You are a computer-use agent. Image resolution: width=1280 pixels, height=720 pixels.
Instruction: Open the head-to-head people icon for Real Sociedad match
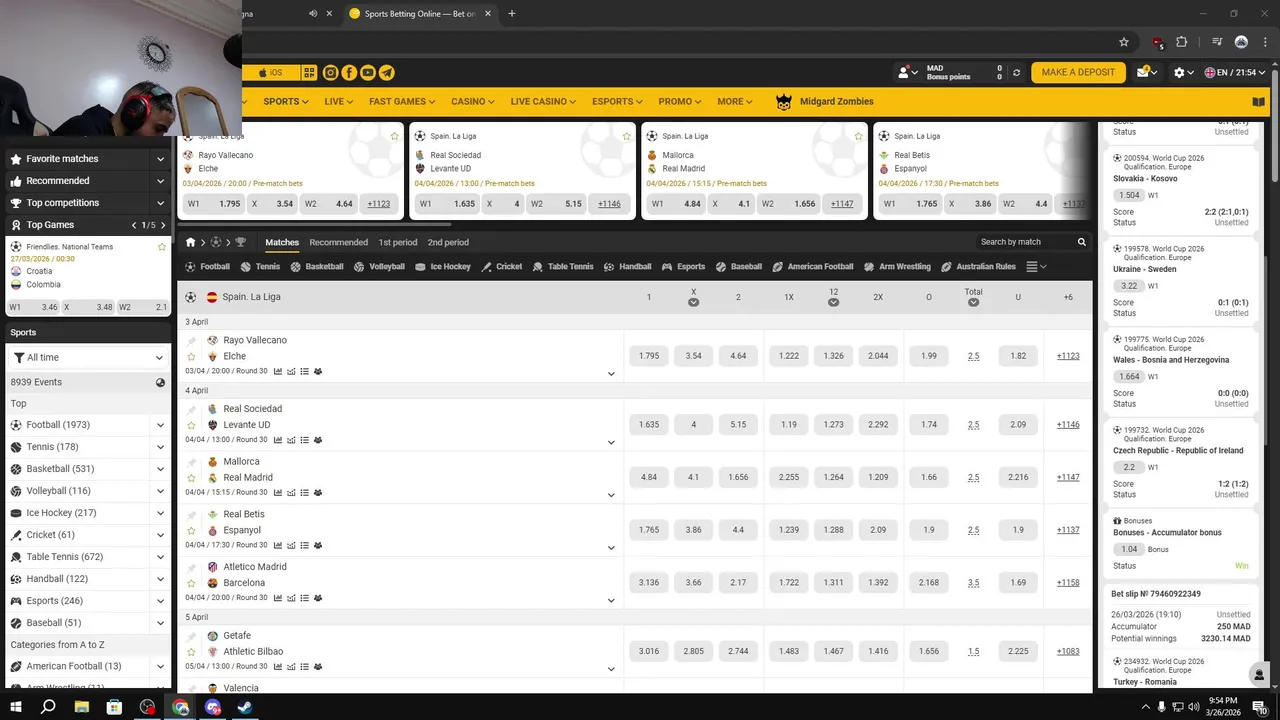point(318,440)
